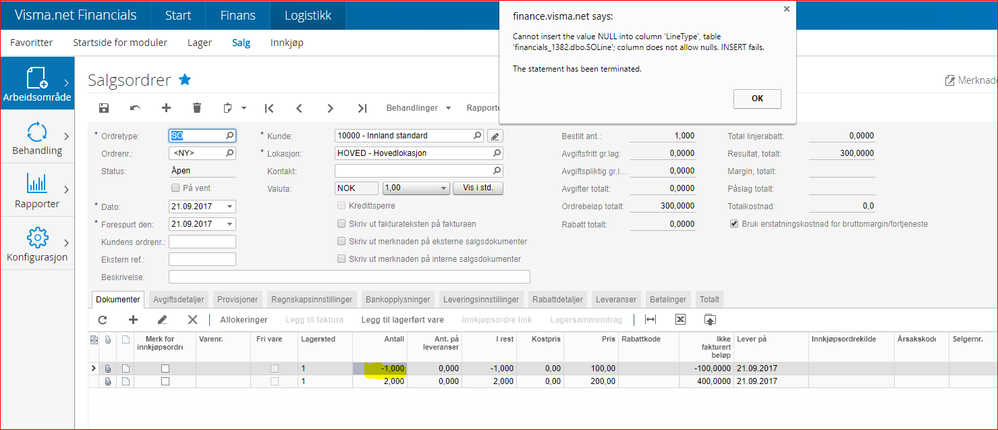Open the Forespurt den date dropdown
This screenshot has width=998, height=430.
pyautogui.click(x=229, y=224)
